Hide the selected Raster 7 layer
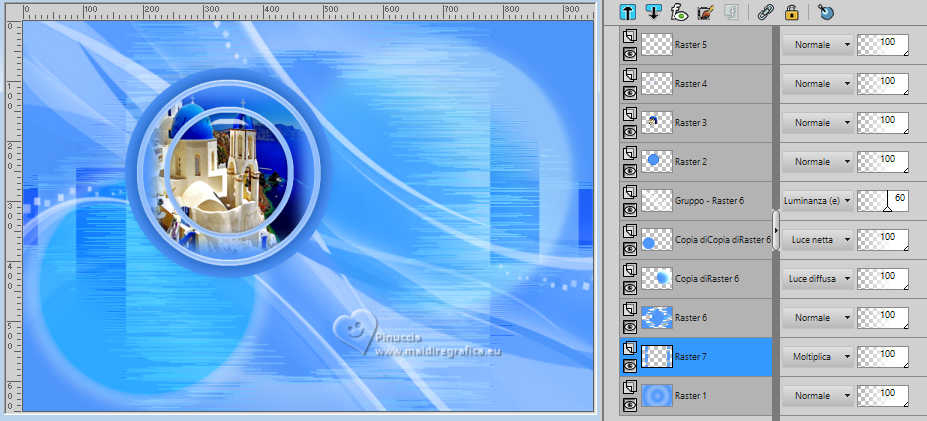This screenshot has width=927, height=421. 630,365
